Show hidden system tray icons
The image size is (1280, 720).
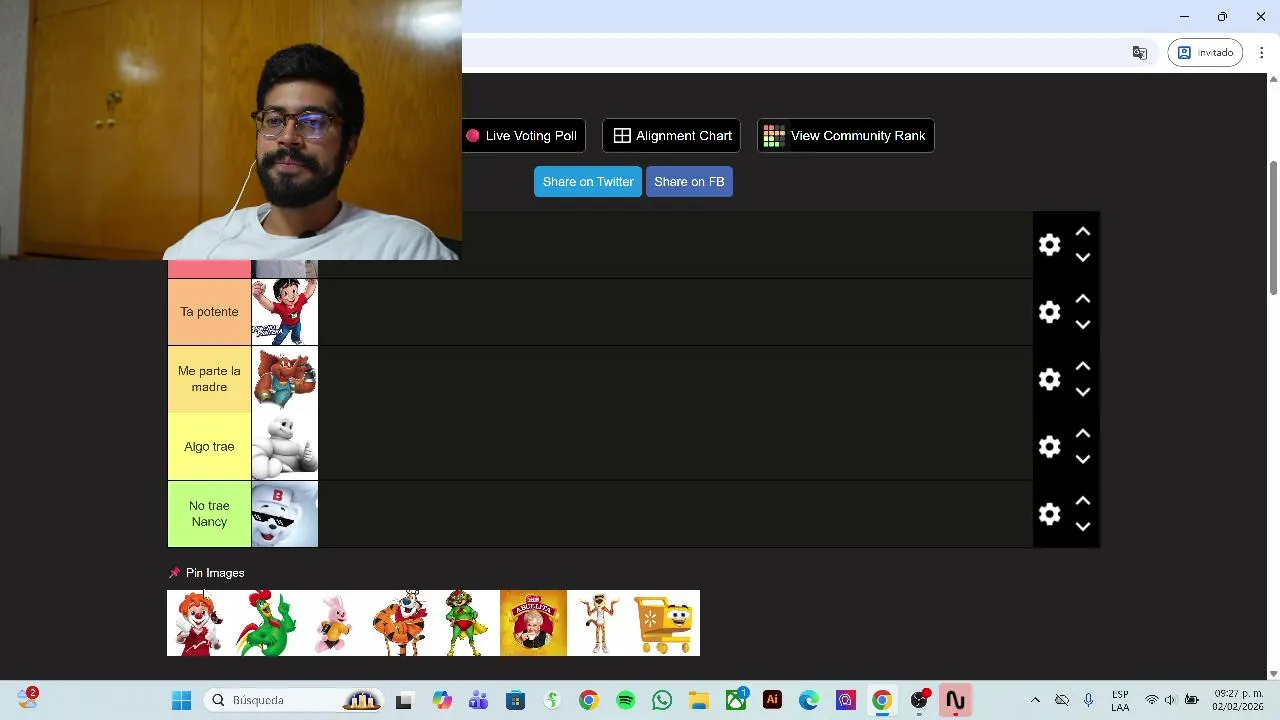1035,700
